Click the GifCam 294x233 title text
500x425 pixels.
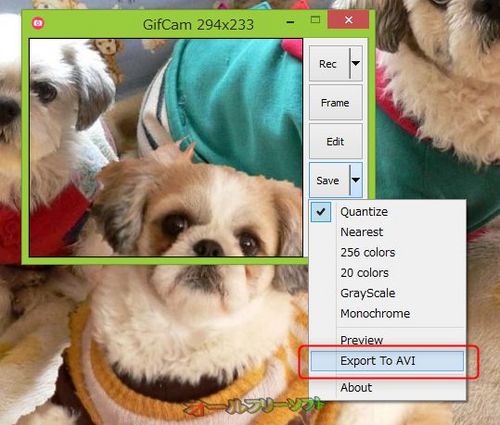pyautogui.click(x=198, y=25)
